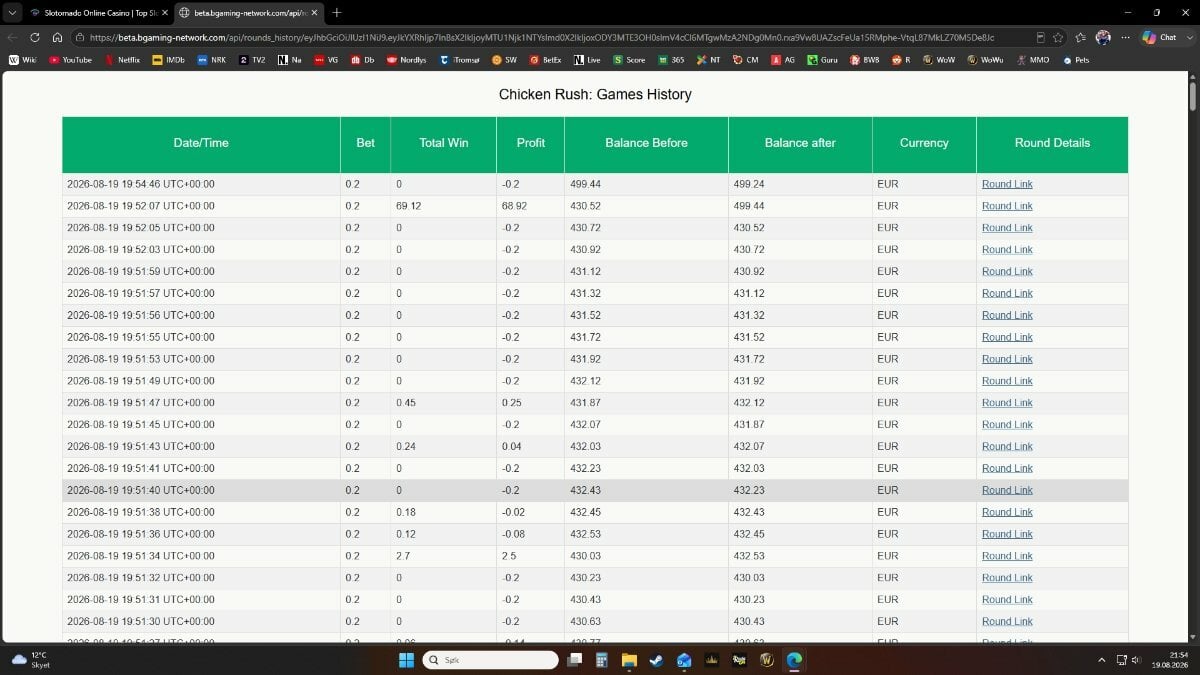The height and width of the screenshot is (675, 1200).
Task: Open the weather widget on taskbar
Action: 31,660
